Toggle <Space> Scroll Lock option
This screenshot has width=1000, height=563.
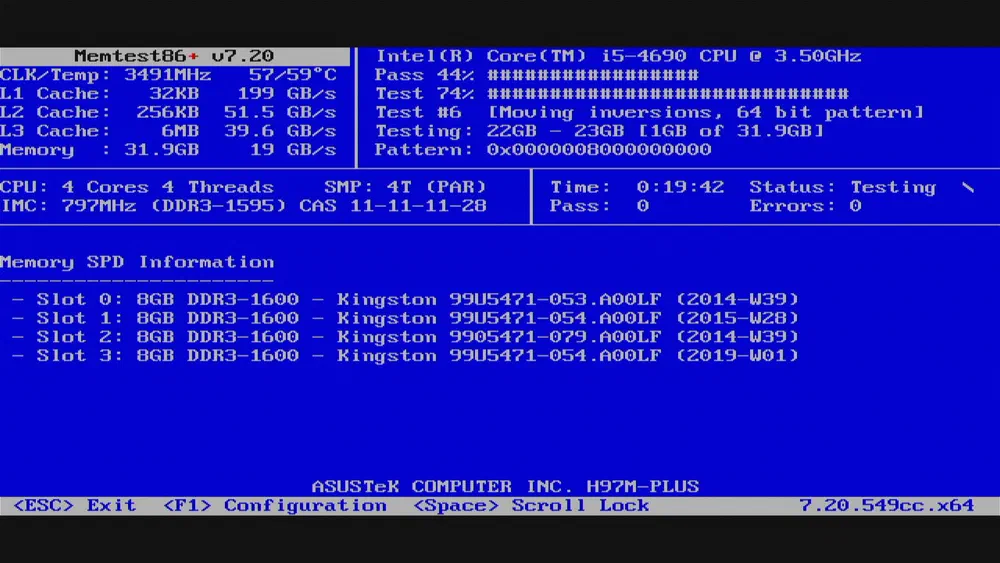coord(531,506)
